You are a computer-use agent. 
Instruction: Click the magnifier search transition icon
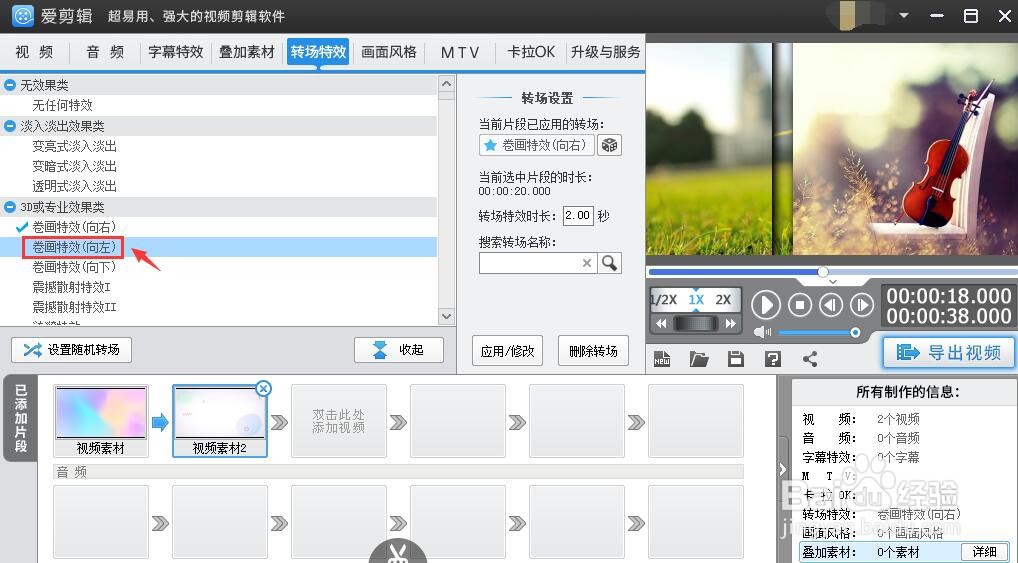[x=609, y=263]
